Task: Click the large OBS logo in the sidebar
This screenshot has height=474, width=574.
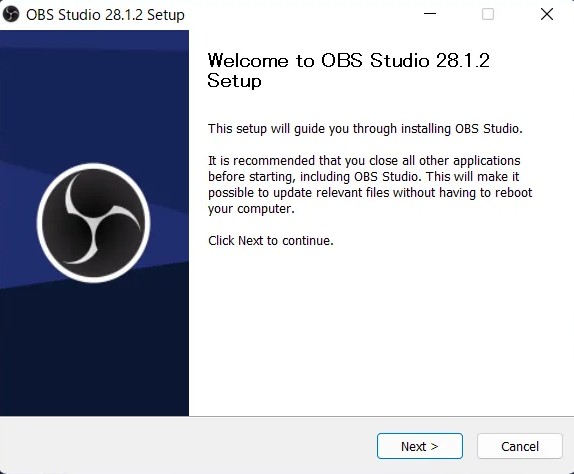Action: point(94,223)
